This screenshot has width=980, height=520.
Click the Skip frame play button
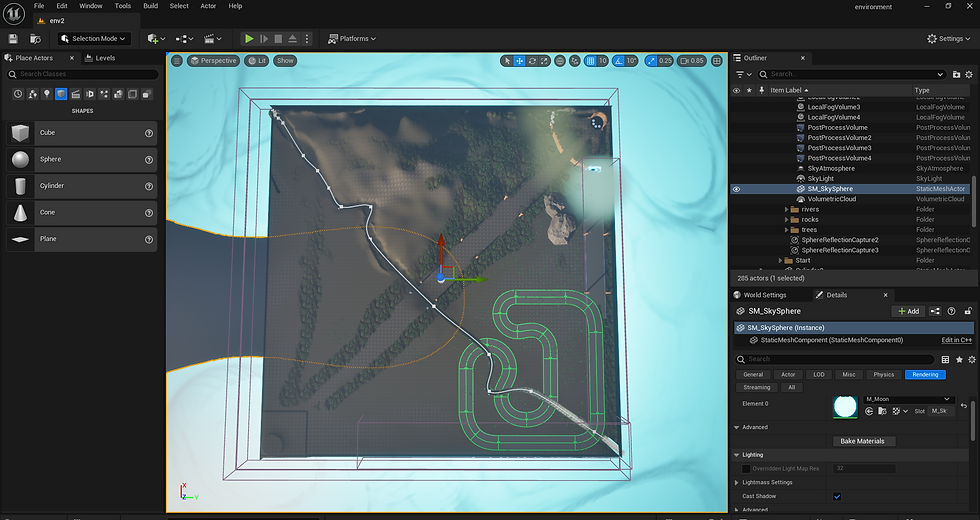(x=264, y=39)
